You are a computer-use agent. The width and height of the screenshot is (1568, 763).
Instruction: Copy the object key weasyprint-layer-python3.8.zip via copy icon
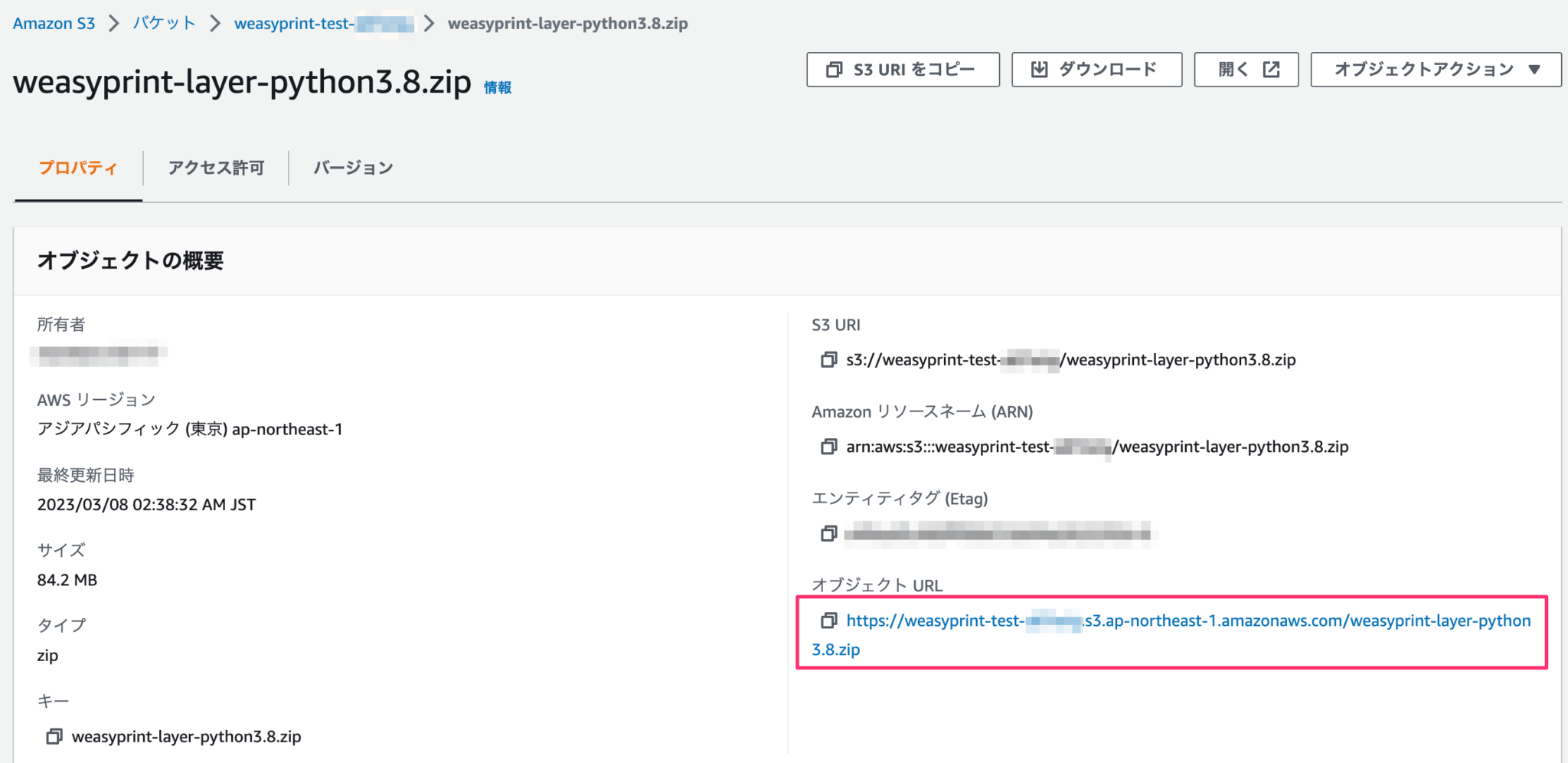(x=54, y=736)
